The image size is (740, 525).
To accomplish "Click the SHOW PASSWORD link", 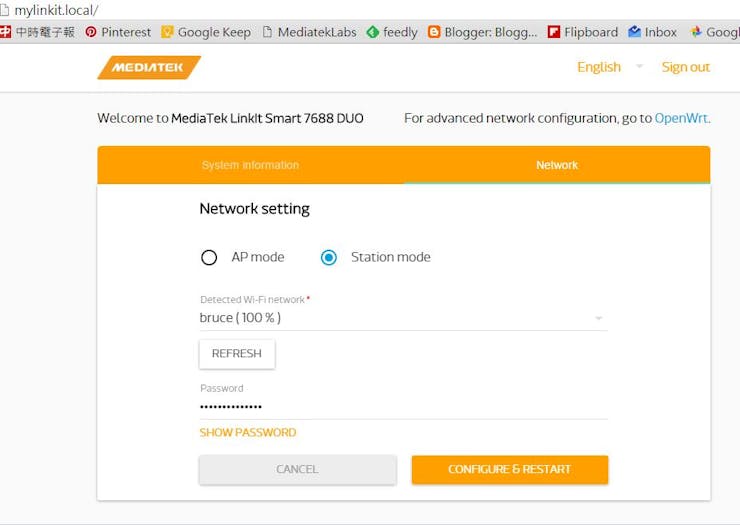I will (248, 433).
